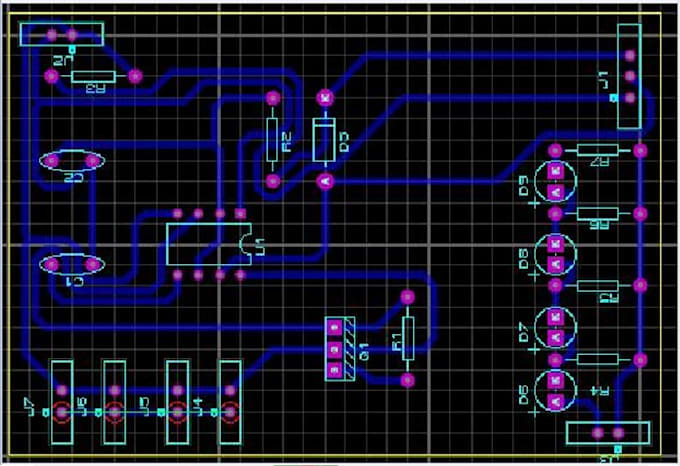Click the A pad of LED D9
The height and width of the screenshot is (466, 680).
[556, 192]
